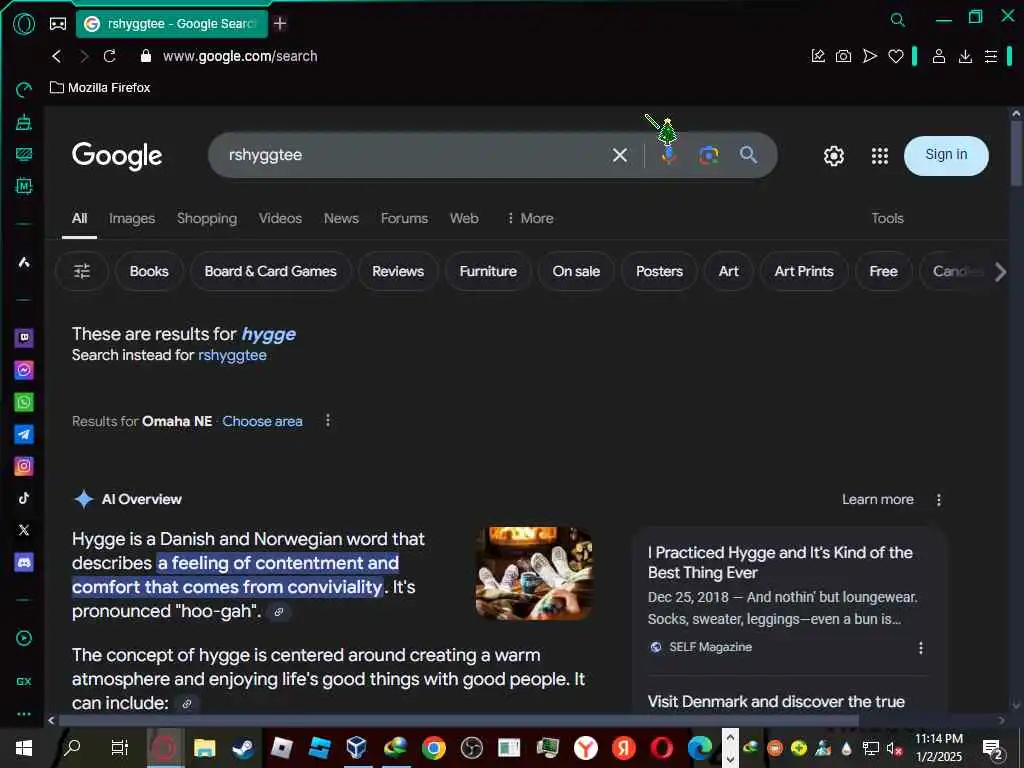Search open tabs magnifier icon
This screenshot has height=768, width=1024.
(x=898, y=20)
